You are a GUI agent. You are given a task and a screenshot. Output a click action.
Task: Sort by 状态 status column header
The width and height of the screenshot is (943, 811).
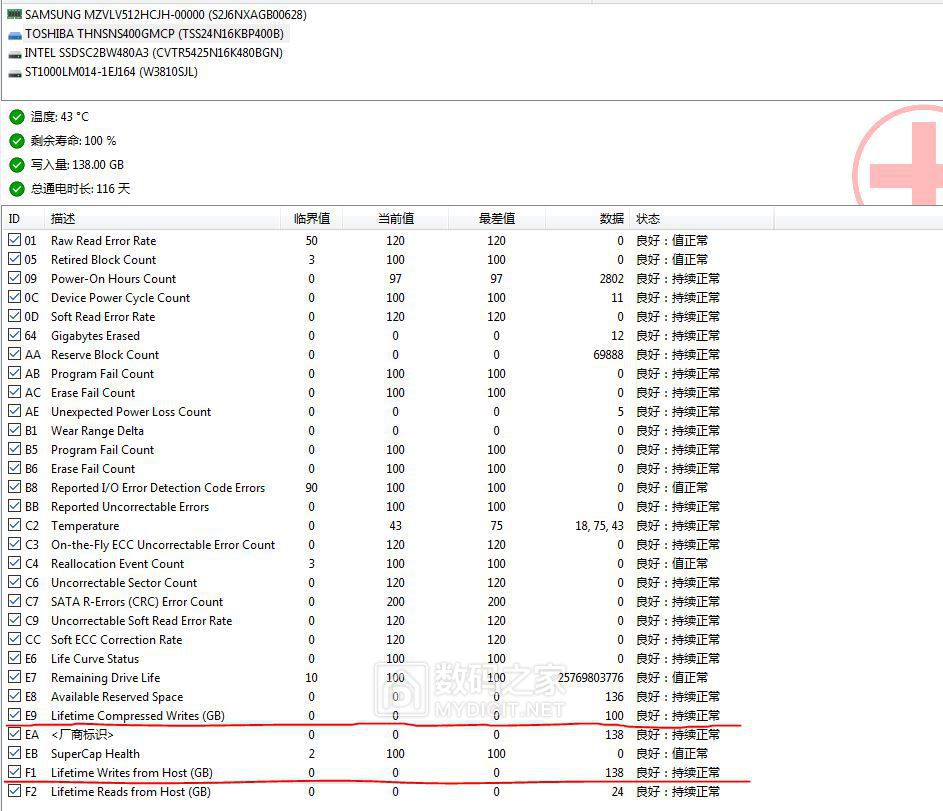point(702,219)
